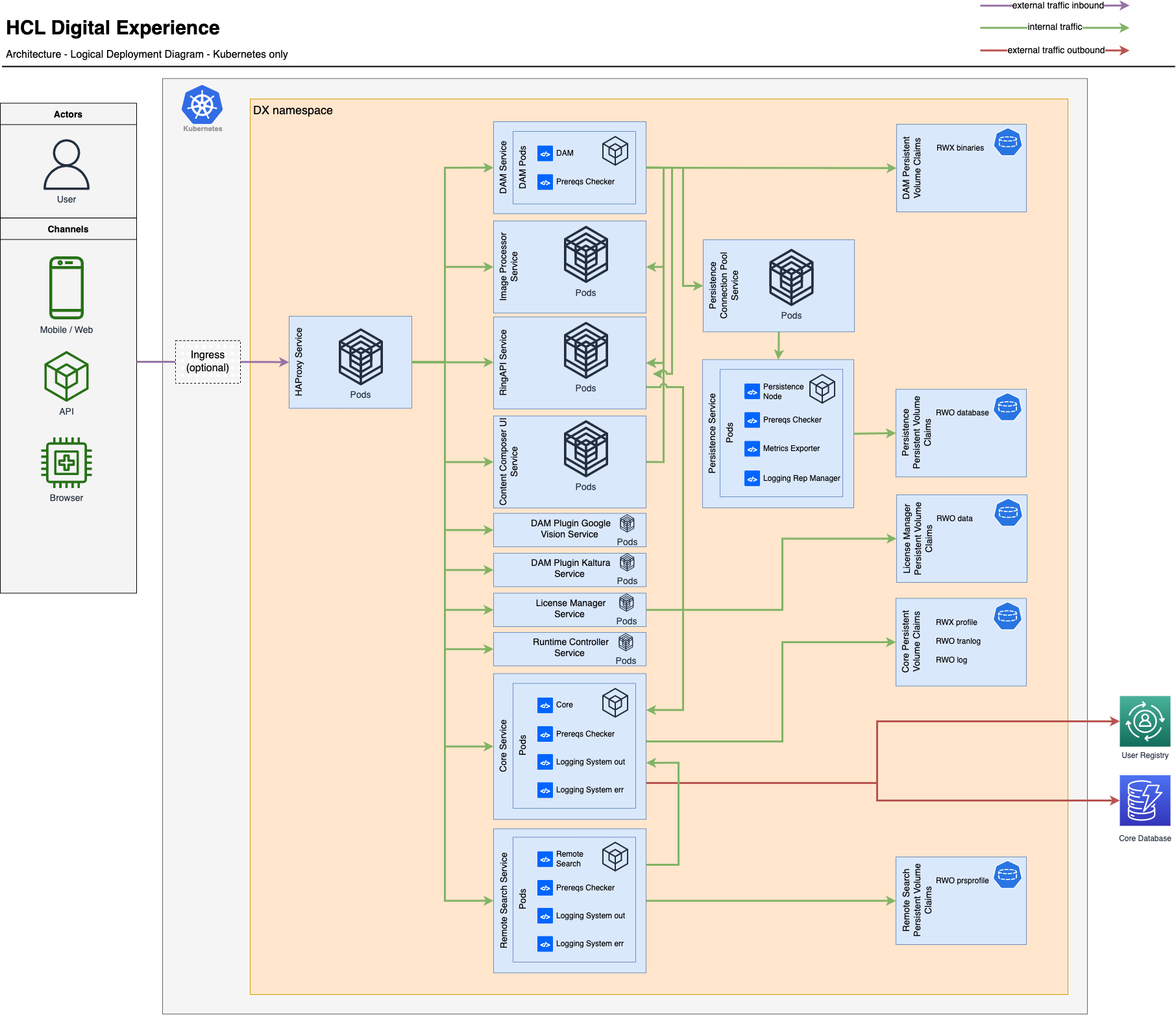Select the Actors header bar
This screenshot has width=1176, height=1015.
click(x=67, y=114)
